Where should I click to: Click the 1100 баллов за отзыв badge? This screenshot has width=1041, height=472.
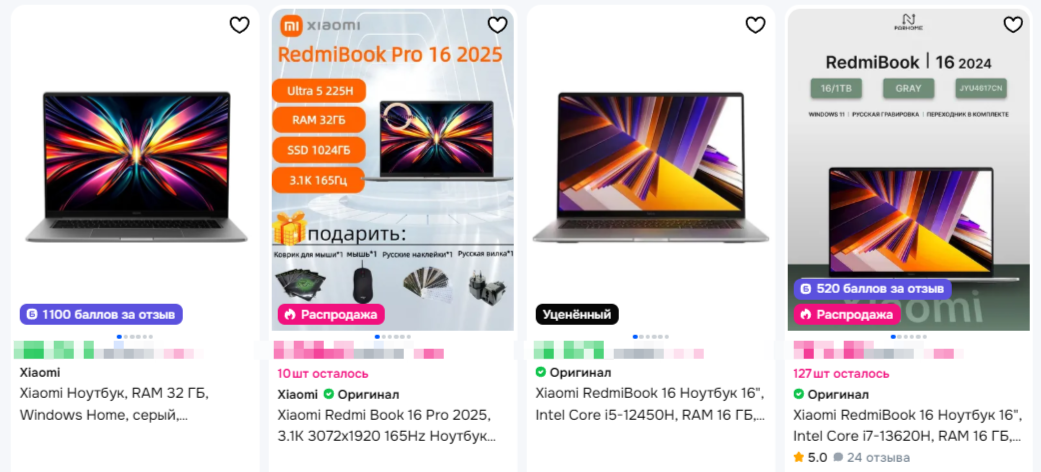coord(101,314)
